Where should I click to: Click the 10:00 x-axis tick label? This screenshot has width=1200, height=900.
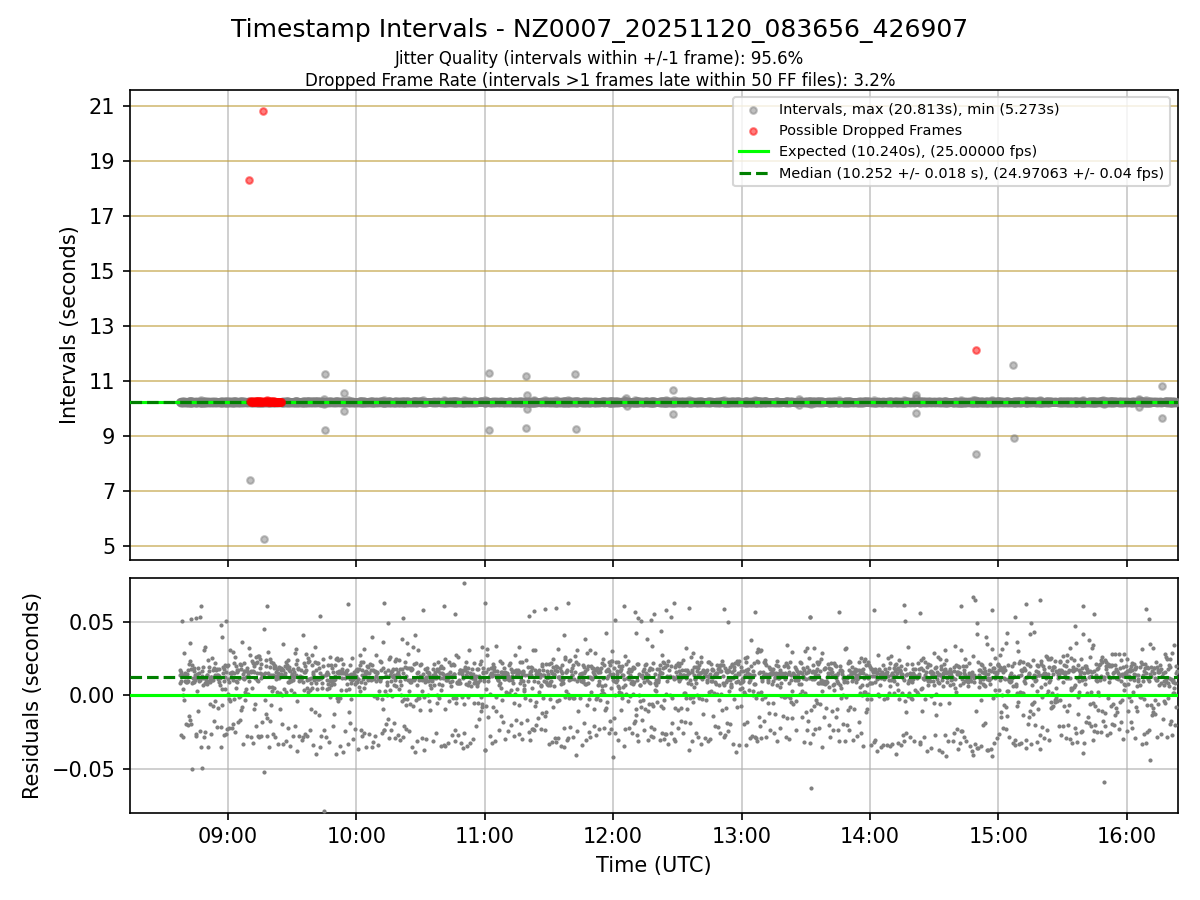[x=357, y=836]
